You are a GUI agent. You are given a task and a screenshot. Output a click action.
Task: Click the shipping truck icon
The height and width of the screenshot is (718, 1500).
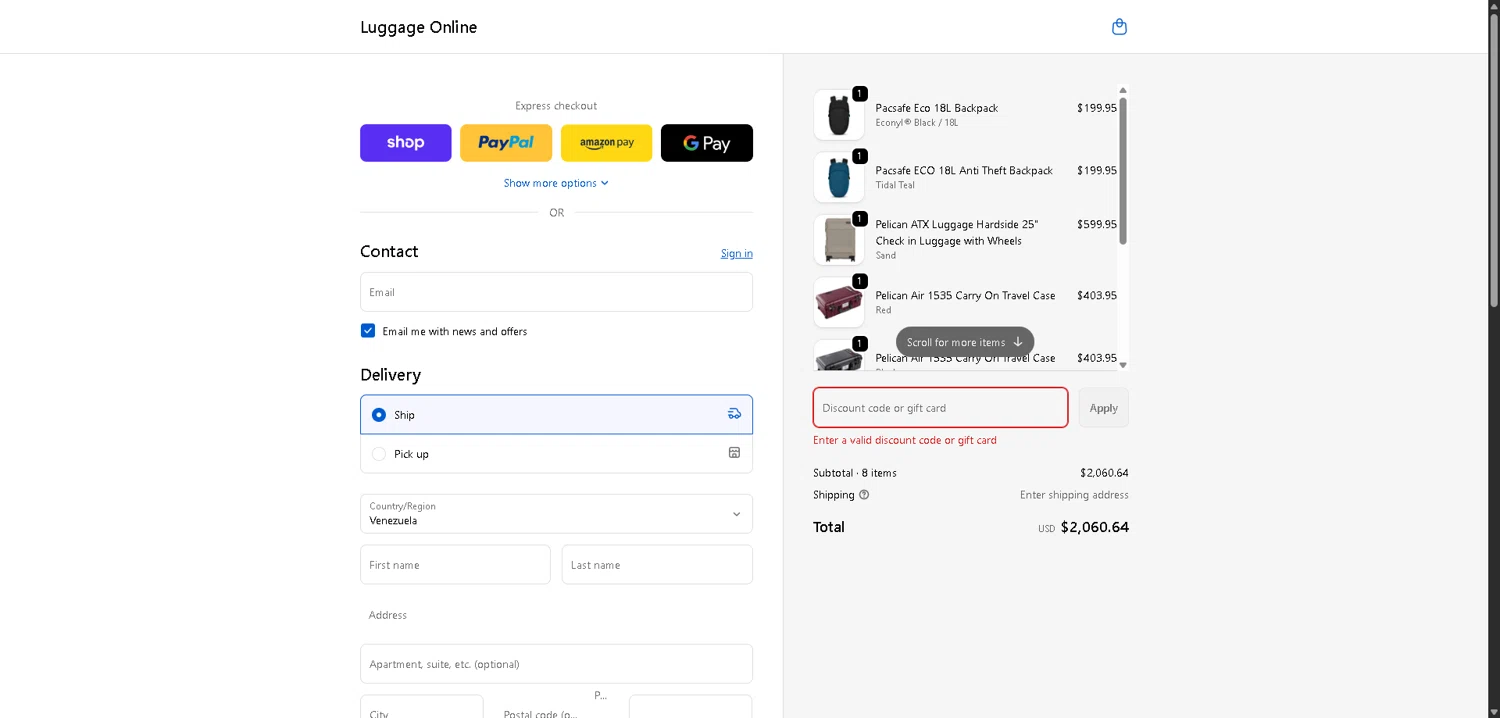[735, 414]
